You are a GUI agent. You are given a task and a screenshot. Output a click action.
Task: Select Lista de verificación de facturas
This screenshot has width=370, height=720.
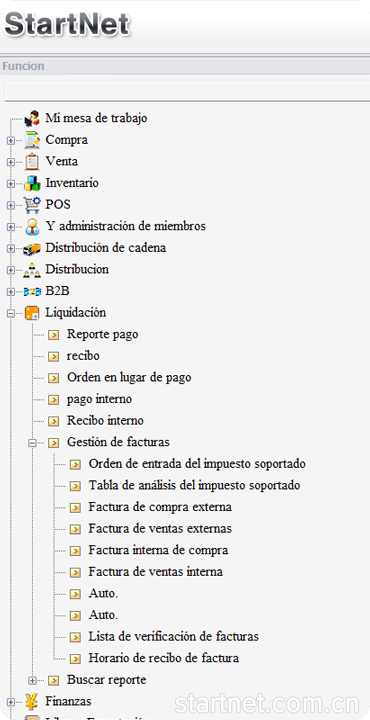(x=174, y=636)
